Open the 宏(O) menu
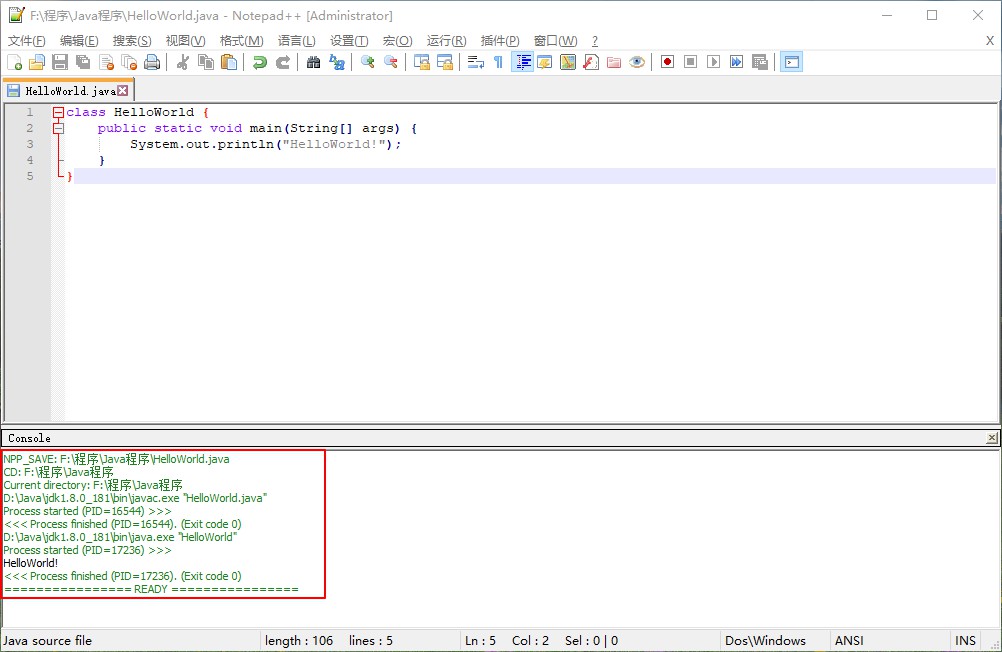 [x=397, y=41]
